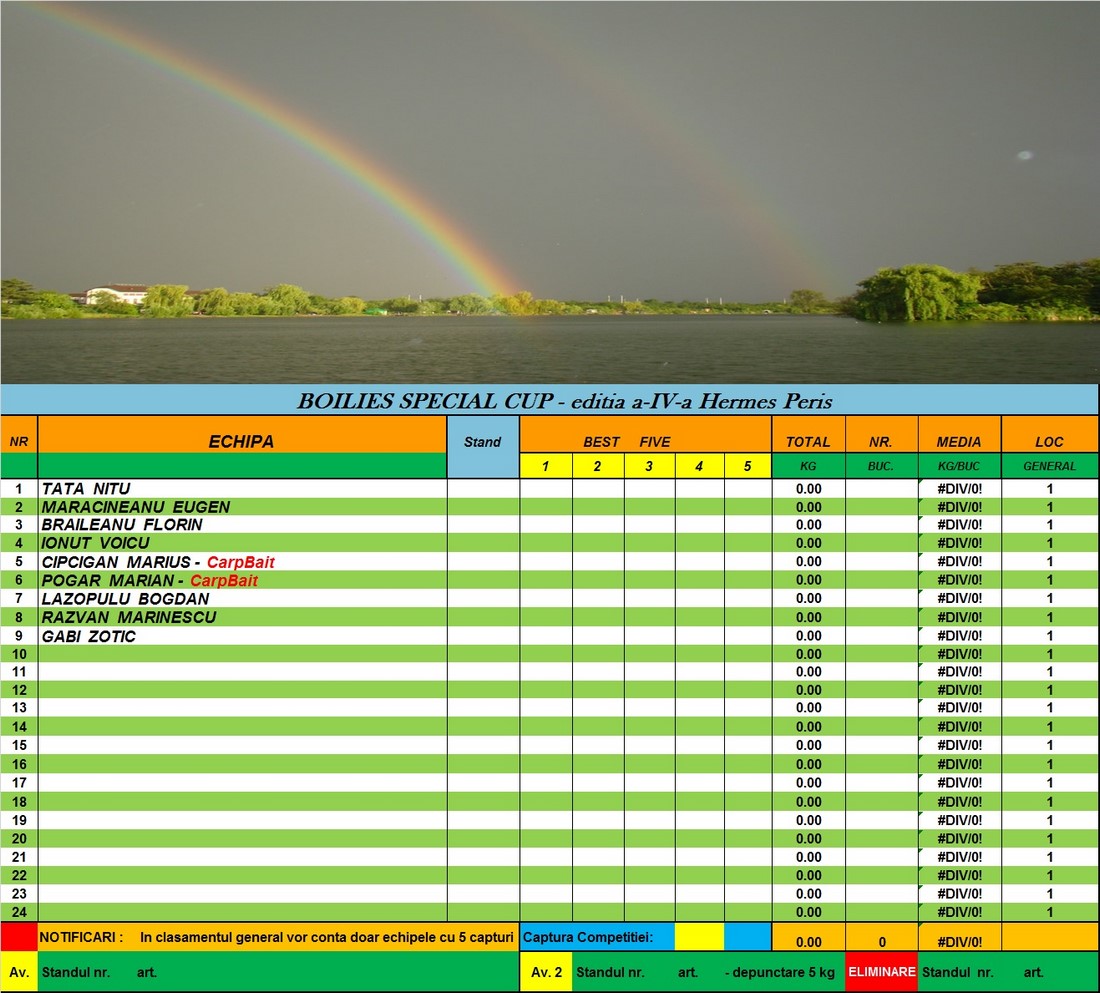The height and width of the screenshot is (993, 1100).
Task: Select the KG/BUC sub-header cell
Action: [x=959, y=466]
